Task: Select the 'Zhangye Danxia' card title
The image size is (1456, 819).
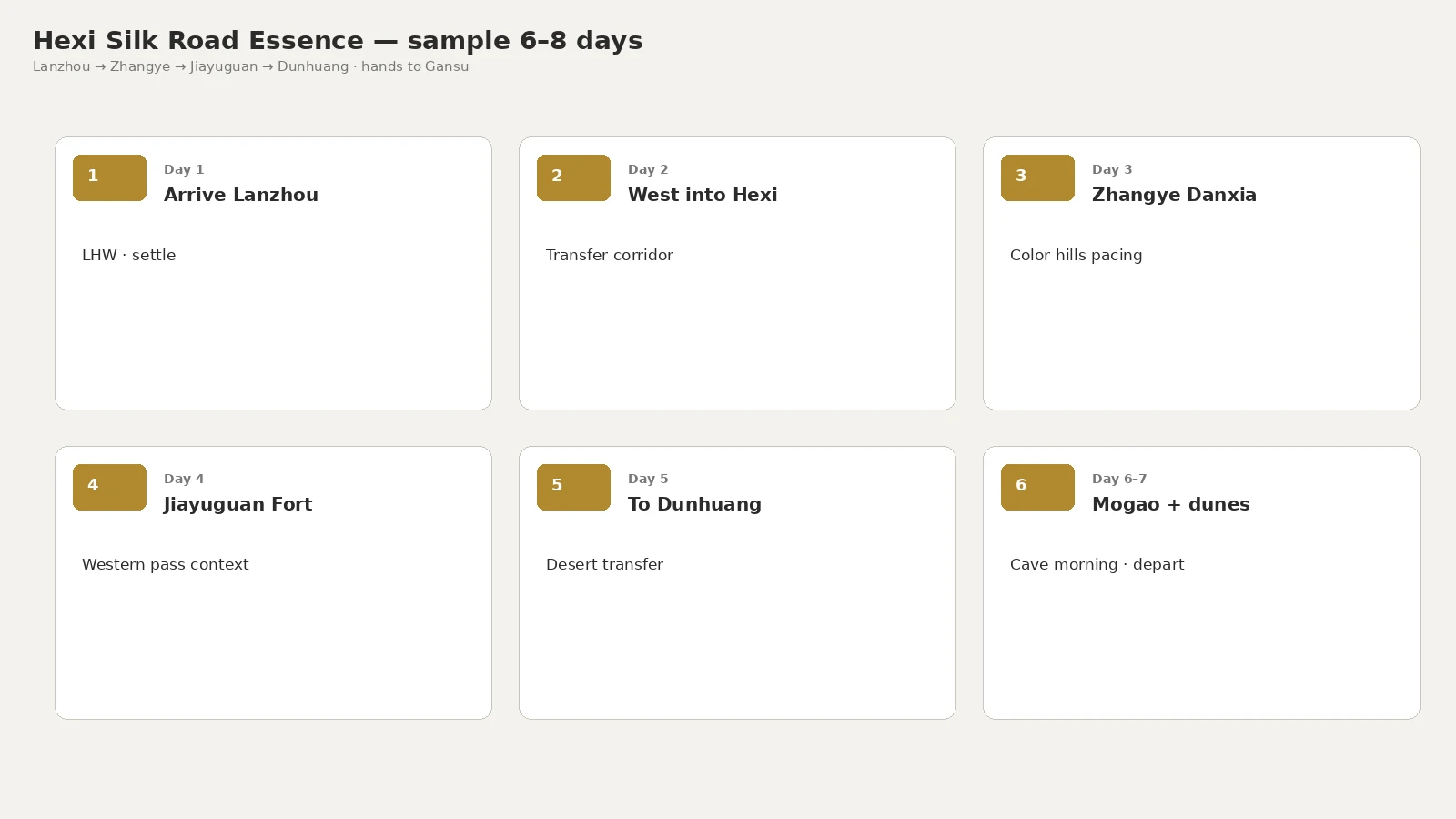Action: point(1174,195)
